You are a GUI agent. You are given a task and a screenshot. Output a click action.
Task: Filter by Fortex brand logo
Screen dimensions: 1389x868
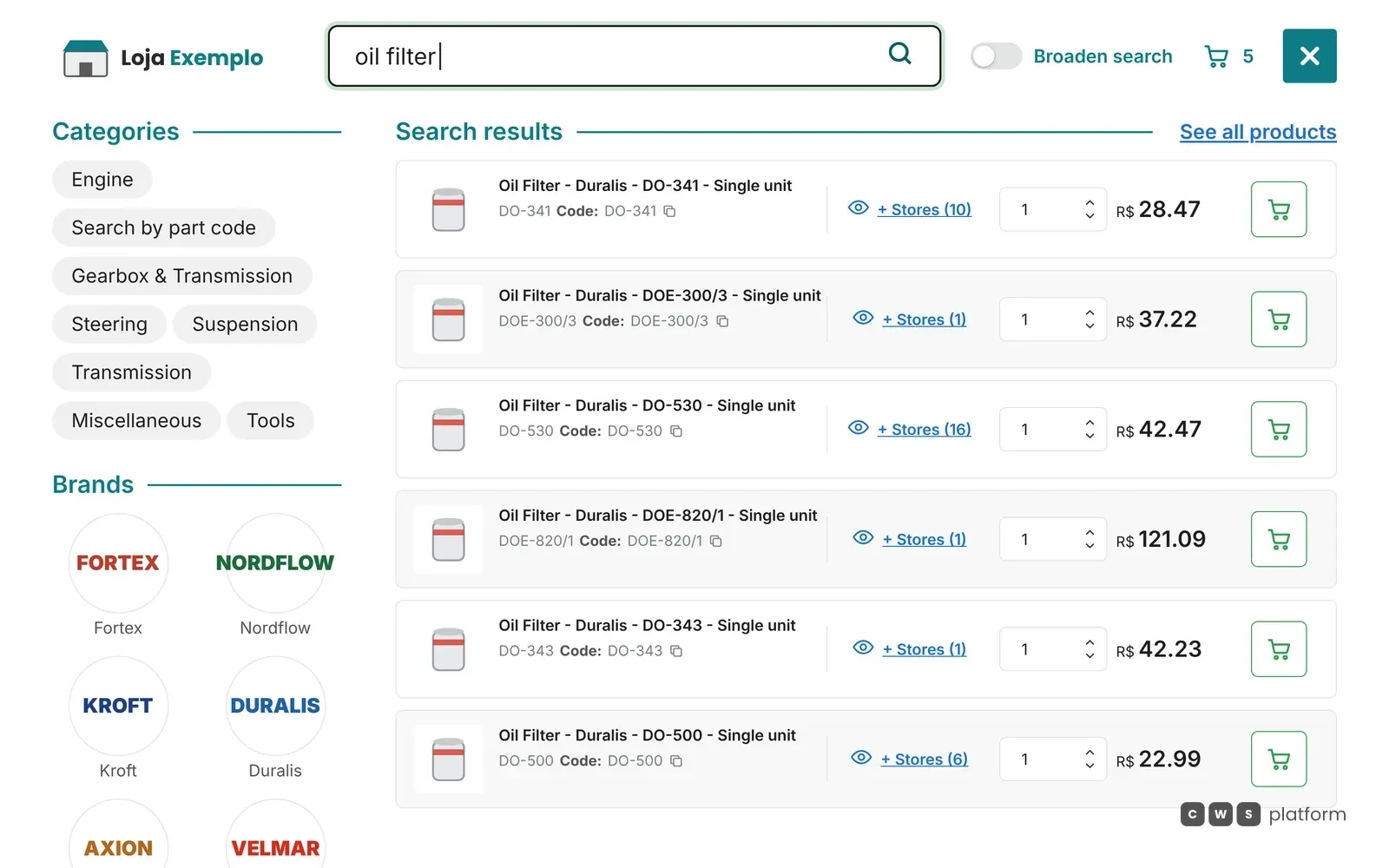pos(118,562)
